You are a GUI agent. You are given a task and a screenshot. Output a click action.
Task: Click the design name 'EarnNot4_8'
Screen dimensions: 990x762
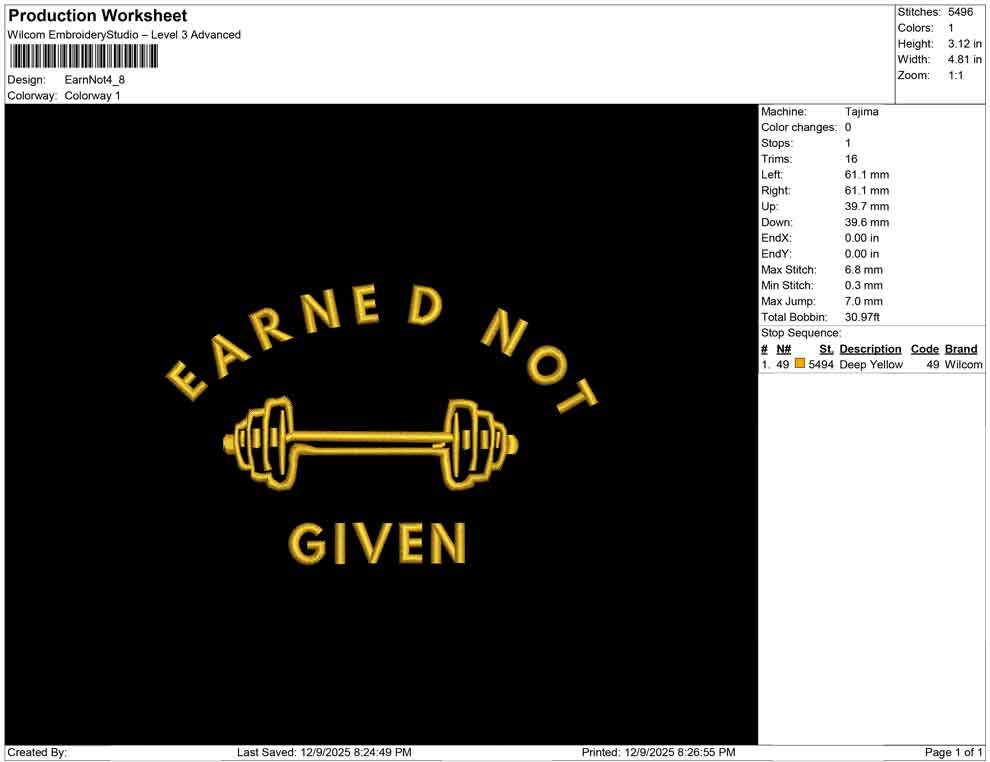tap(93, 79)
